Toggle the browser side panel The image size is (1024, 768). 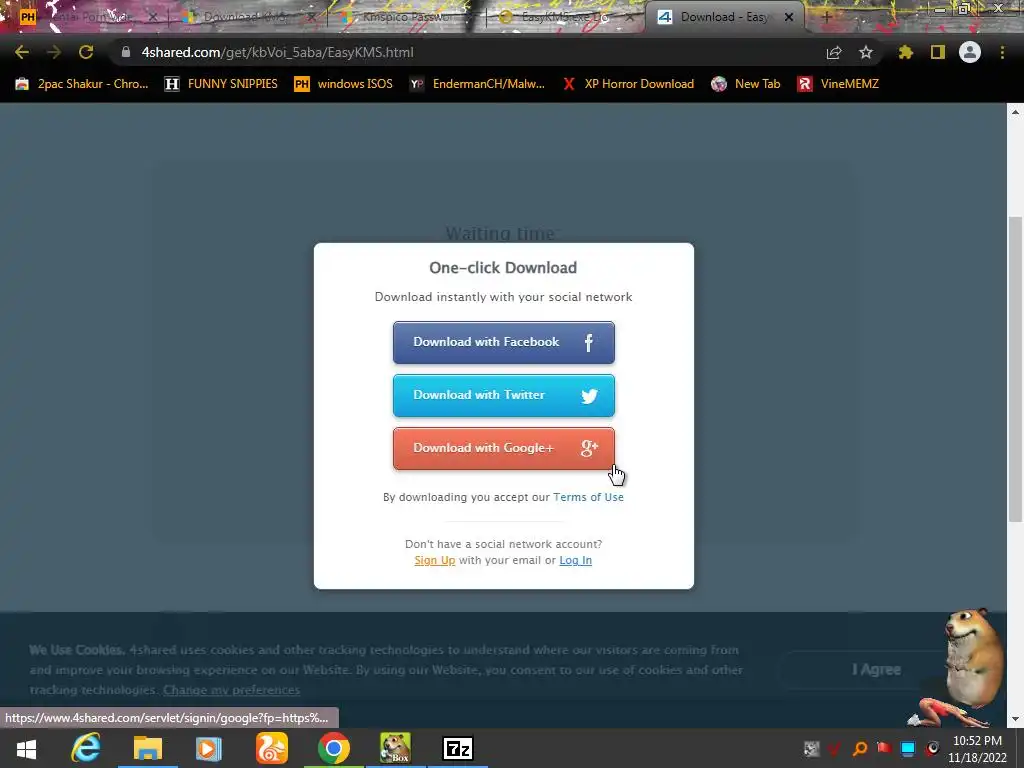tap(938, 52)
